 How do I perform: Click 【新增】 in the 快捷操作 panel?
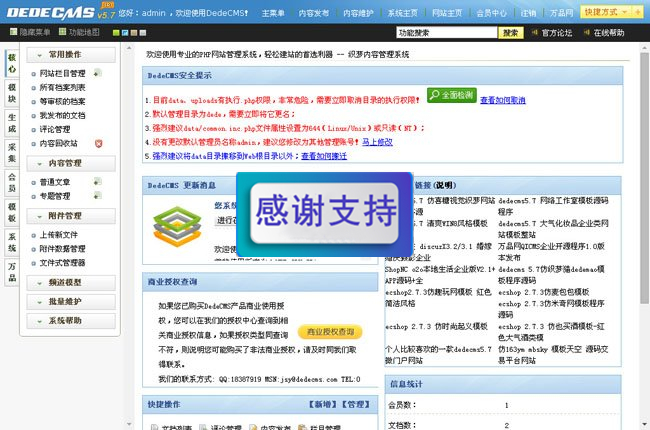coord(323,404)
